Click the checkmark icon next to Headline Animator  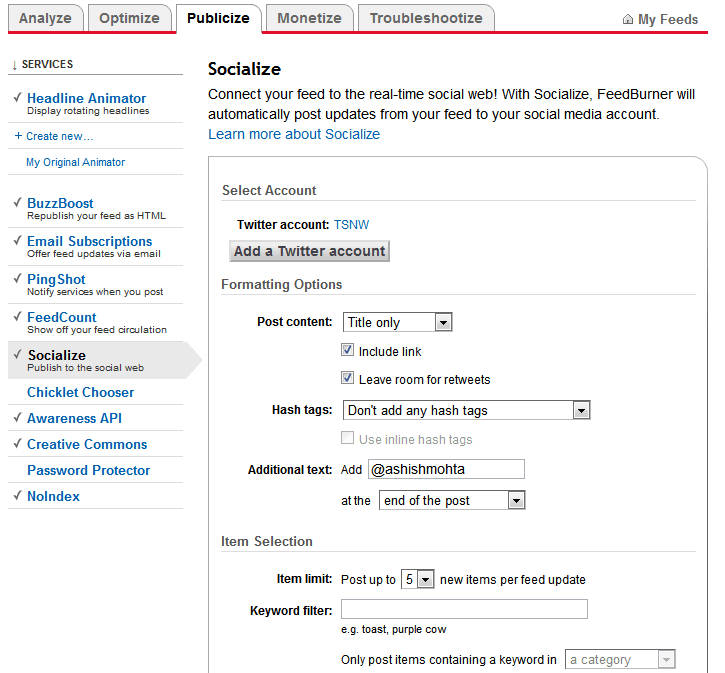[x=18, y=98]
